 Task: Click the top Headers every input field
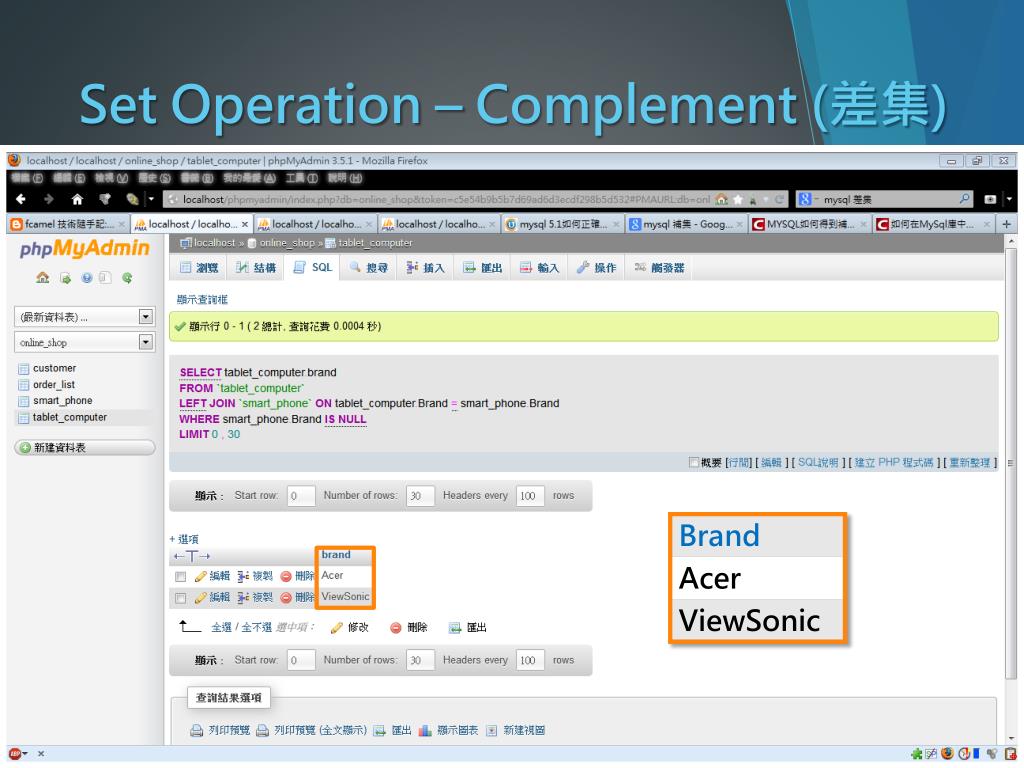tap(530, 496)
